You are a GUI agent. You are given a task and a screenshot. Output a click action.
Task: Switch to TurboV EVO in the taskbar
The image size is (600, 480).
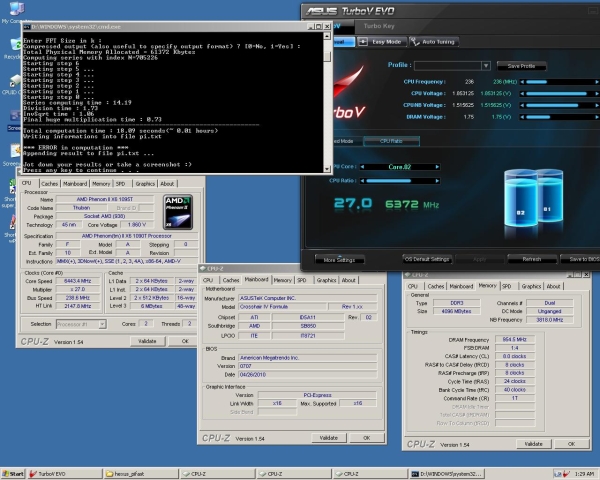pos(64,474)
